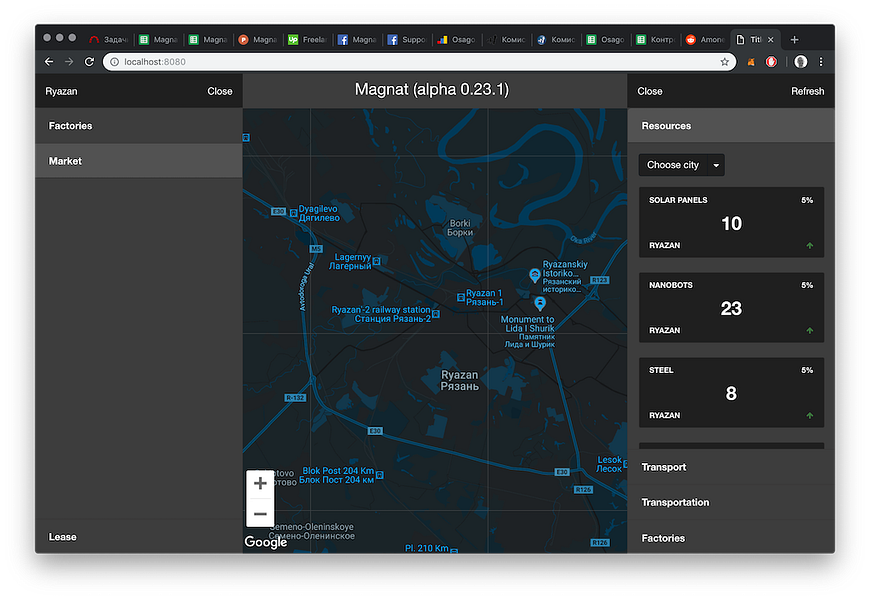
Task: Click the localhost:8080 address bar
Action: pos(419,62)
